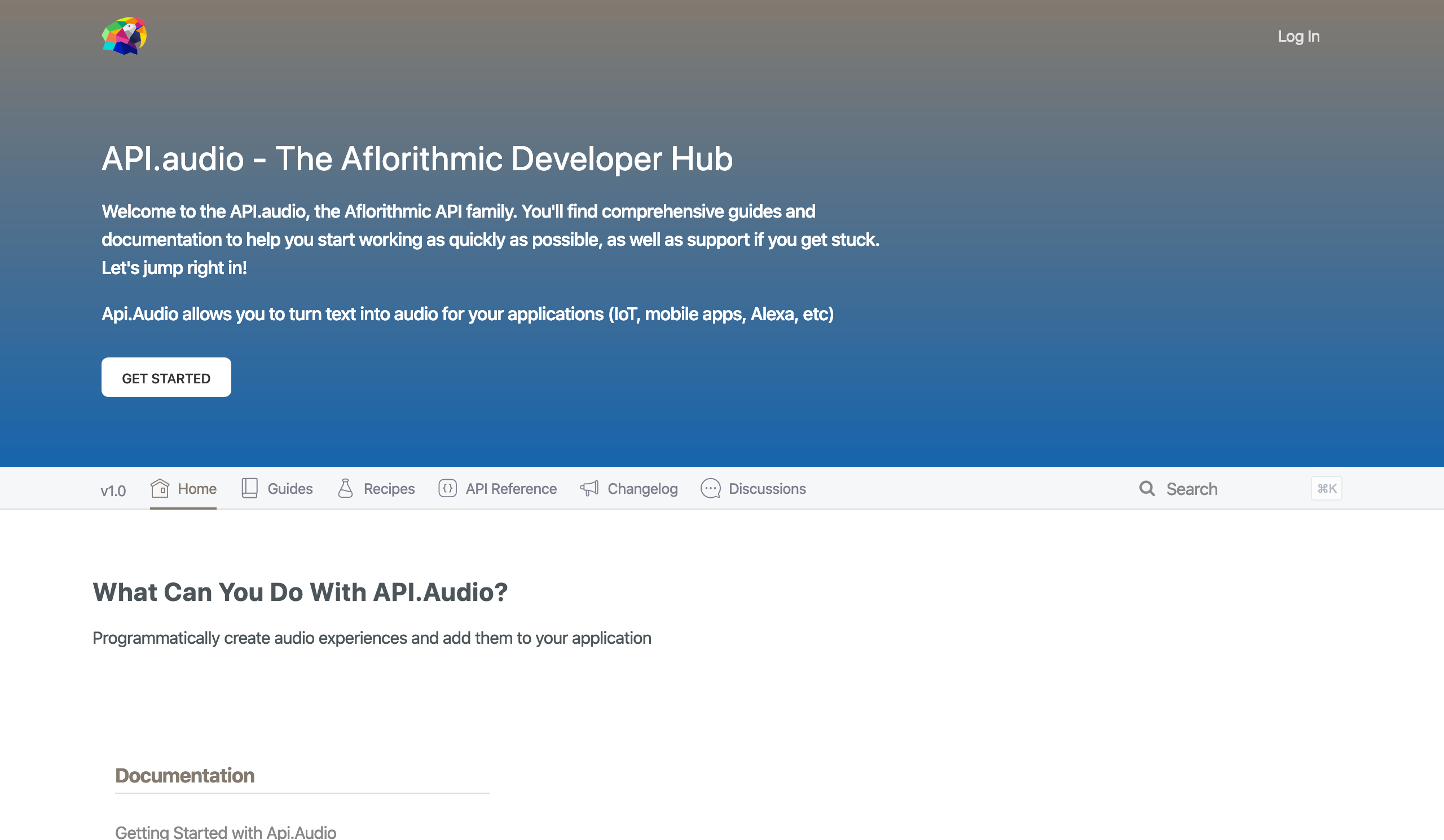Click the Recipes flask icon

[345, 488]
